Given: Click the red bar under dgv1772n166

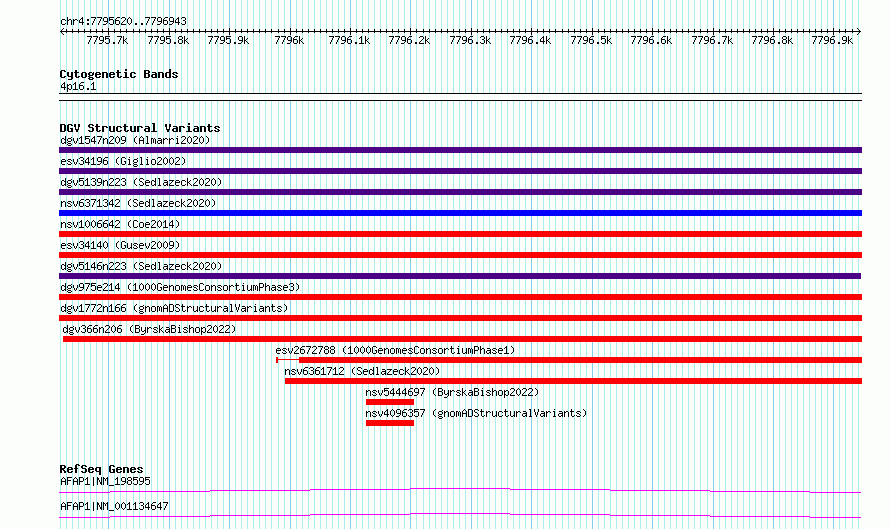Looking at the screenshot, I should (460, 318).
